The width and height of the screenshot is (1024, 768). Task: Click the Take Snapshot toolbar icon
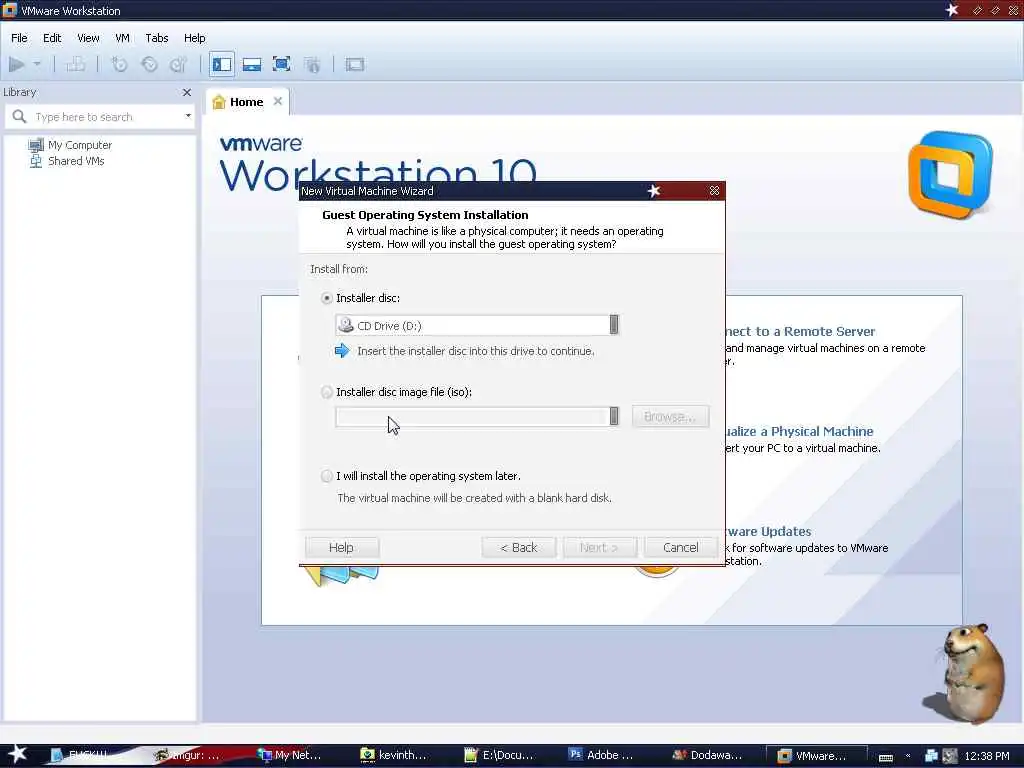120,64
